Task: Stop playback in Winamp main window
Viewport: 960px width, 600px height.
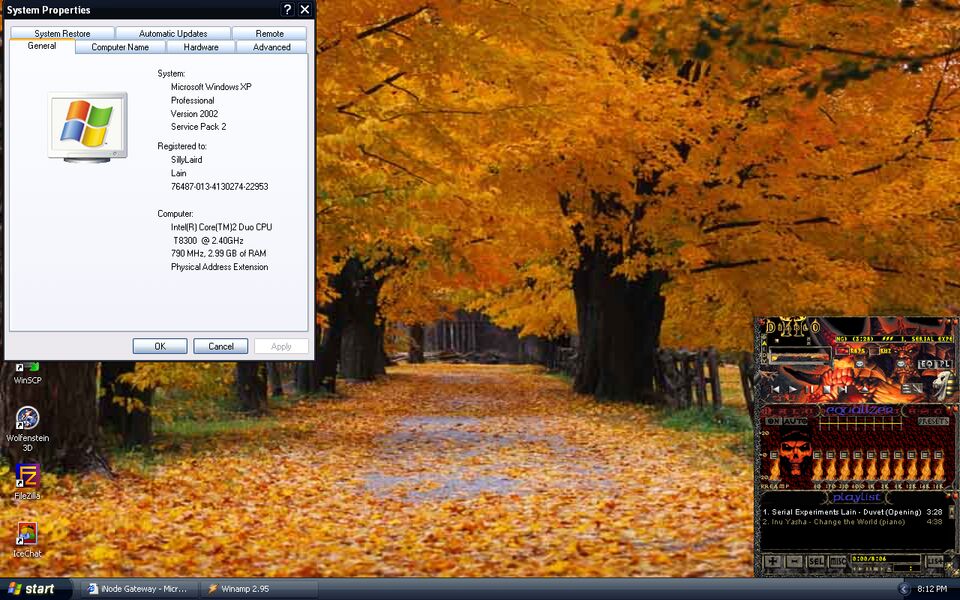Action: 827,389
